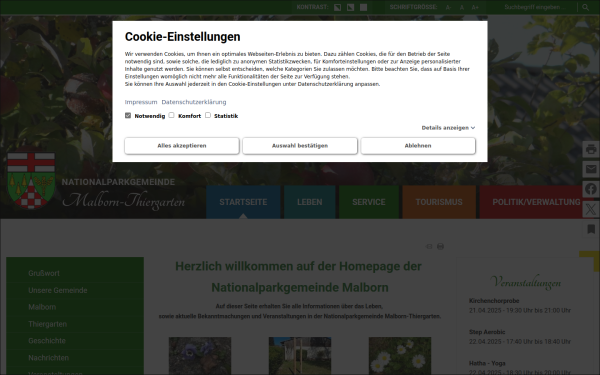Select the first contrast mode icon
Image resolution: width=600 pixels, height=375 pixels.
338,7
